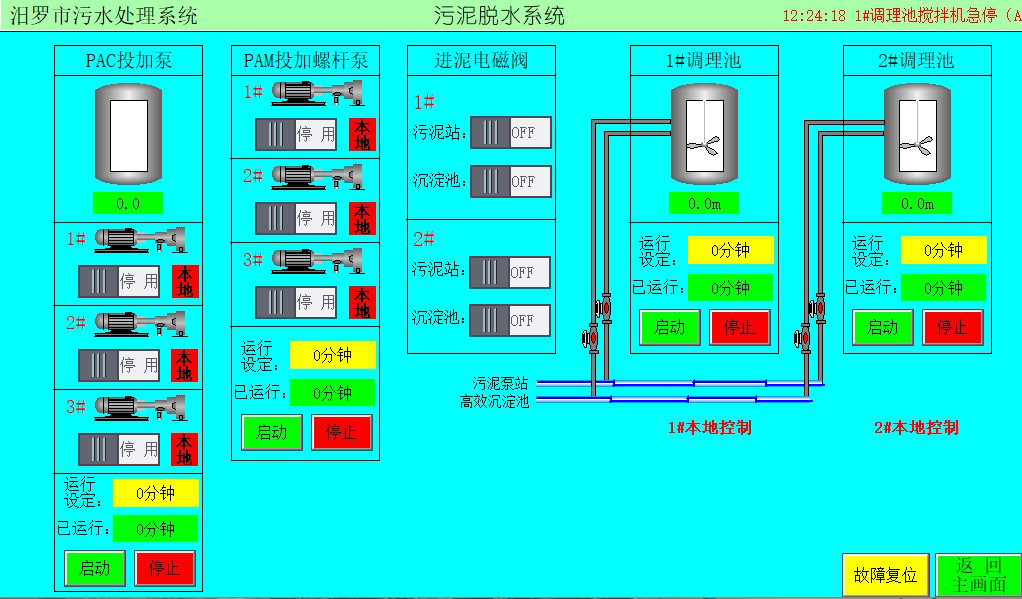This screenshot has height=599, width=1022.
Task: Set PAC 运行设定 time yellow field
Action: [155, 493]
